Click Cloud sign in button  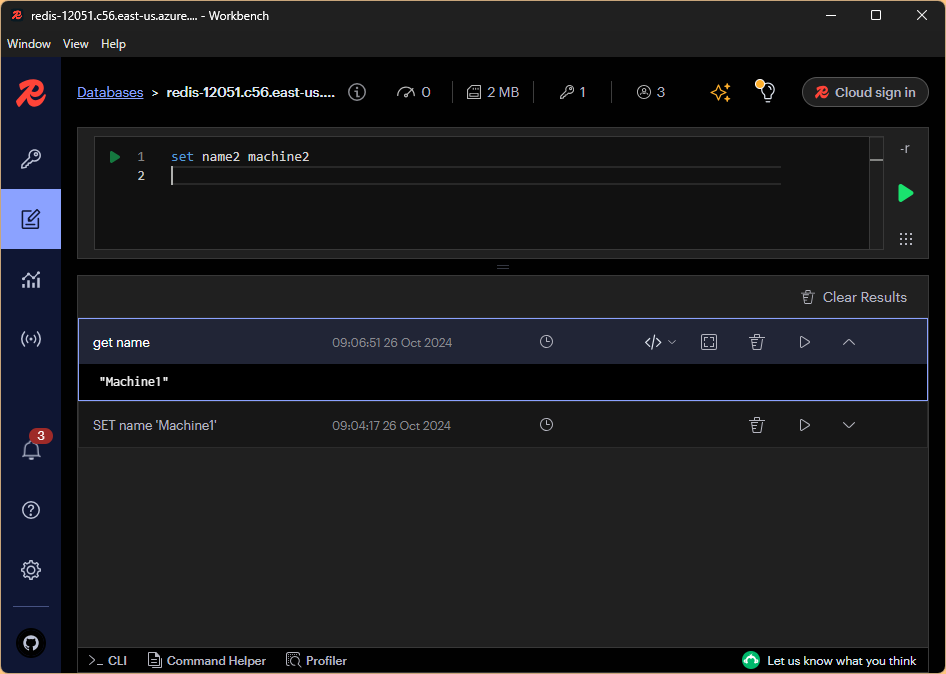(865, 92)
